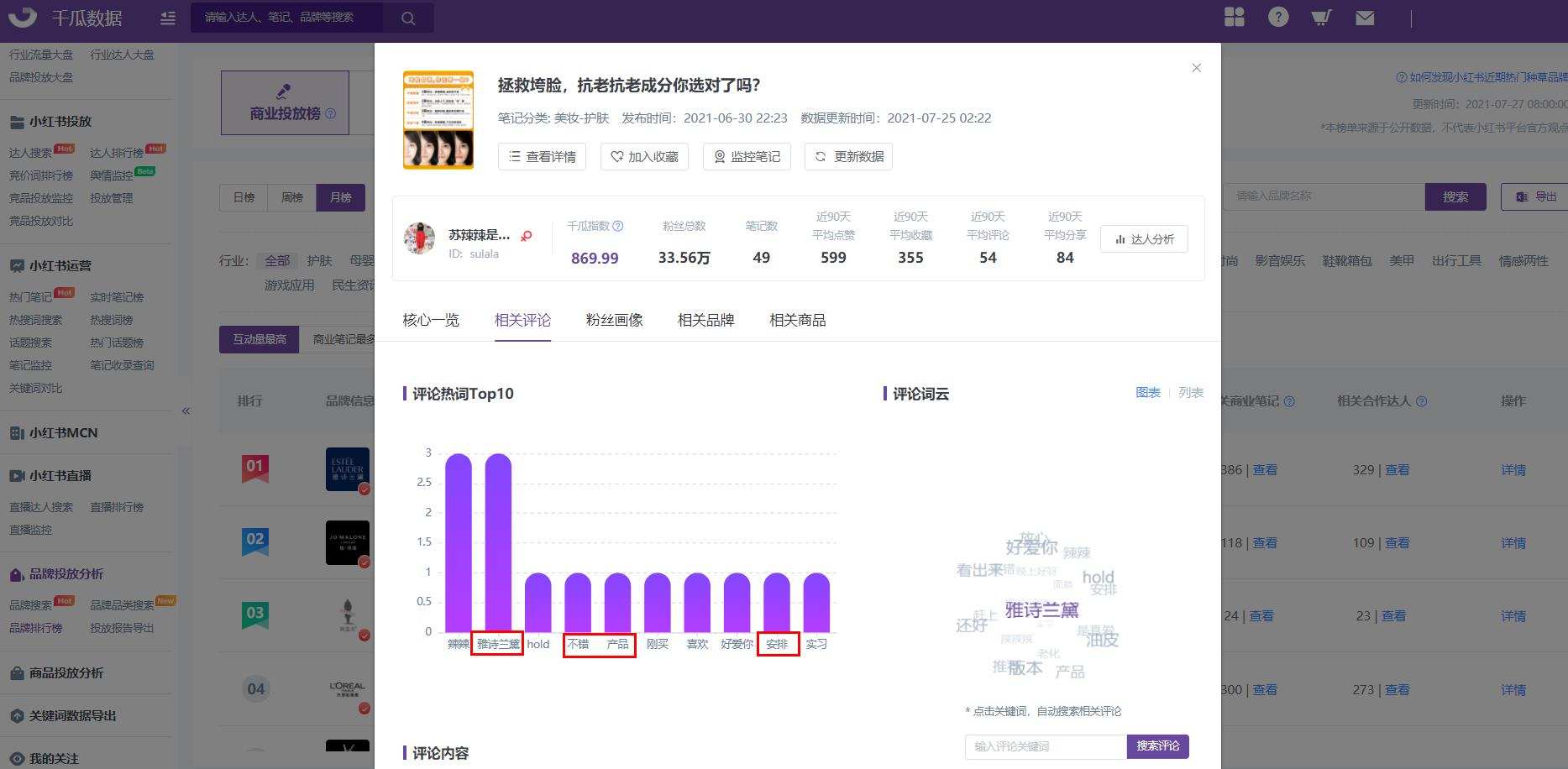The width and height of the screenshot is (1568, 769).
Task: Open the help question mark icon
Action: (x=1277, y=17)
